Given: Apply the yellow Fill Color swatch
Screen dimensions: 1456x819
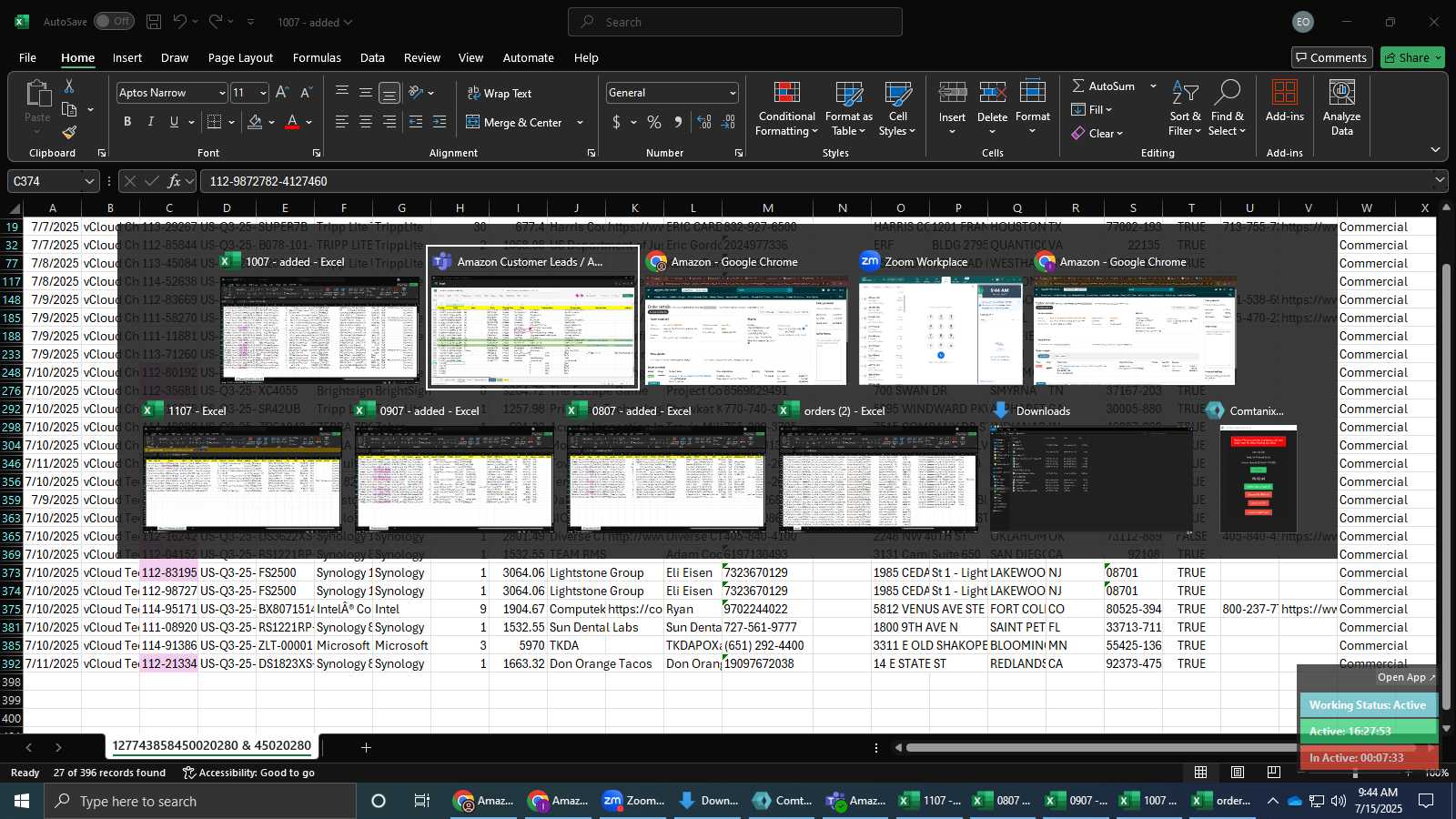Looking at the screenshot, I should (255, 122).
